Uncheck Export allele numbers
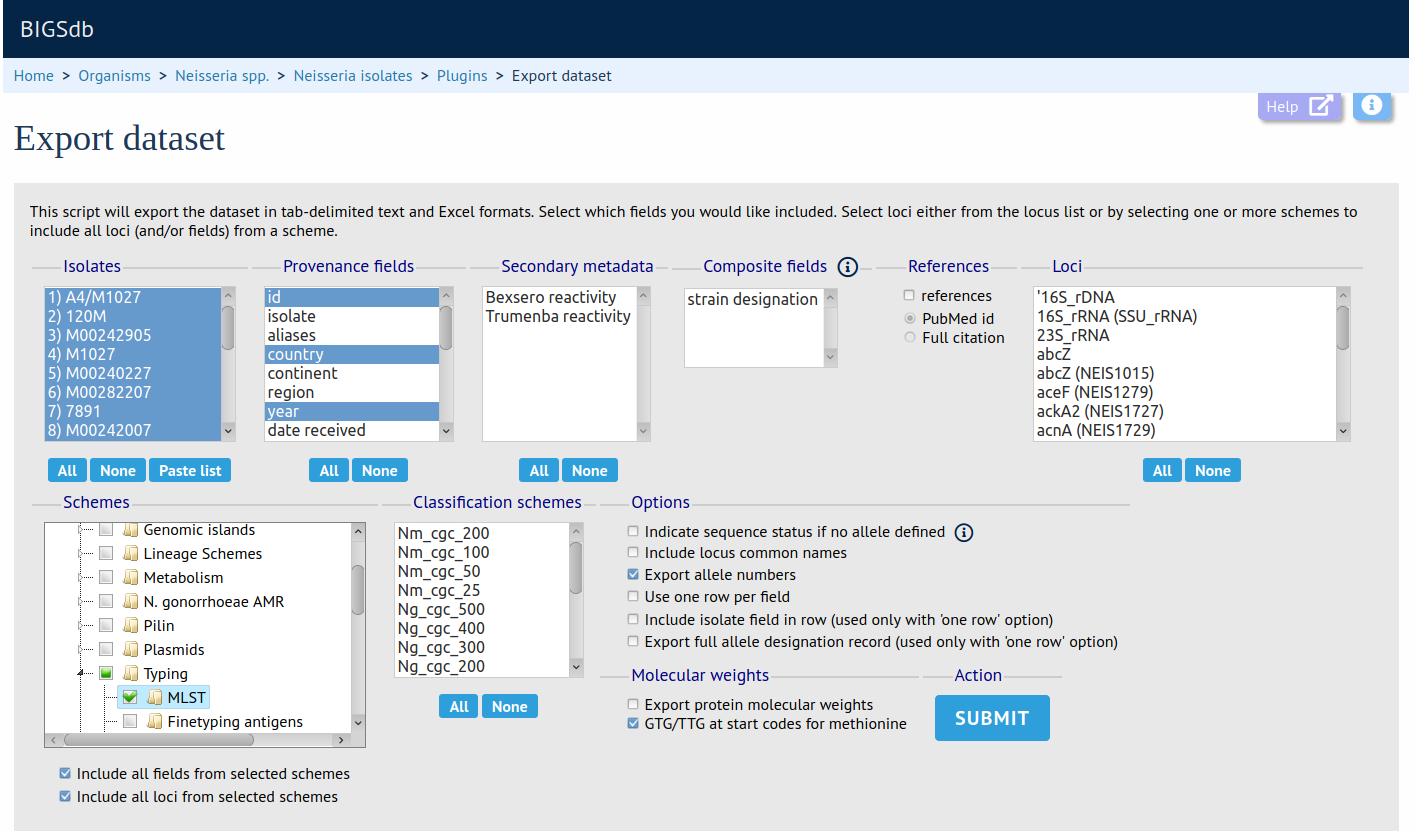 point(633,575)
